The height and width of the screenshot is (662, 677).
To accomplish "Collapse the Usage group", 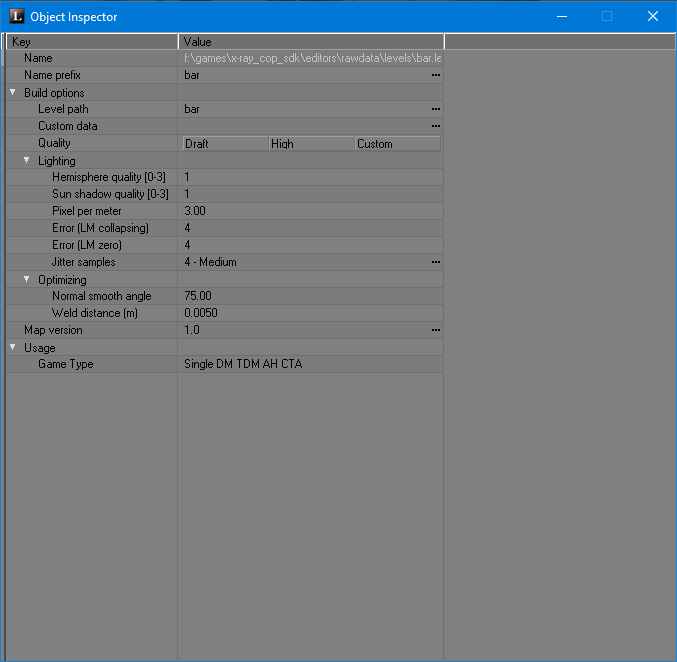I will pyautogui.click(x=13, y=347).
